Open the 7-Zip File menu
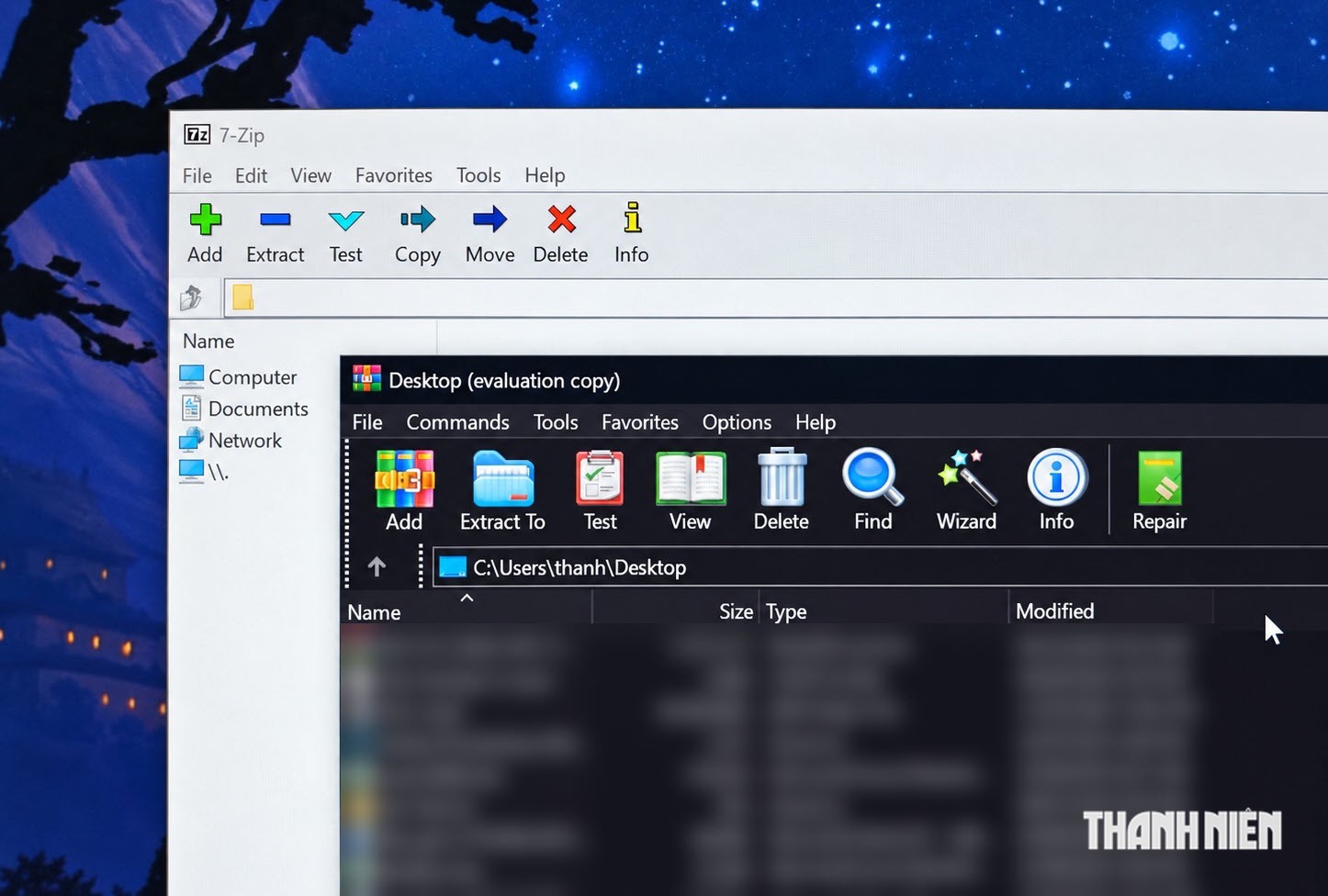 pyautogui.click(x=197, y=175)
